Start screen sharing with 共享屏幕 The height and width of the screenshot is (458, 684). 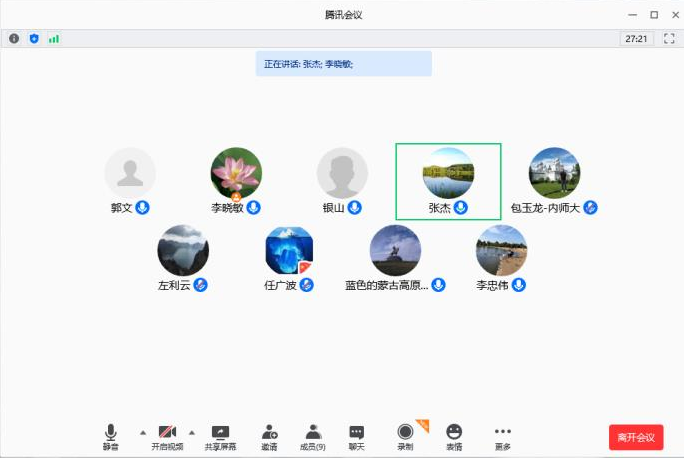click(220, 435)
